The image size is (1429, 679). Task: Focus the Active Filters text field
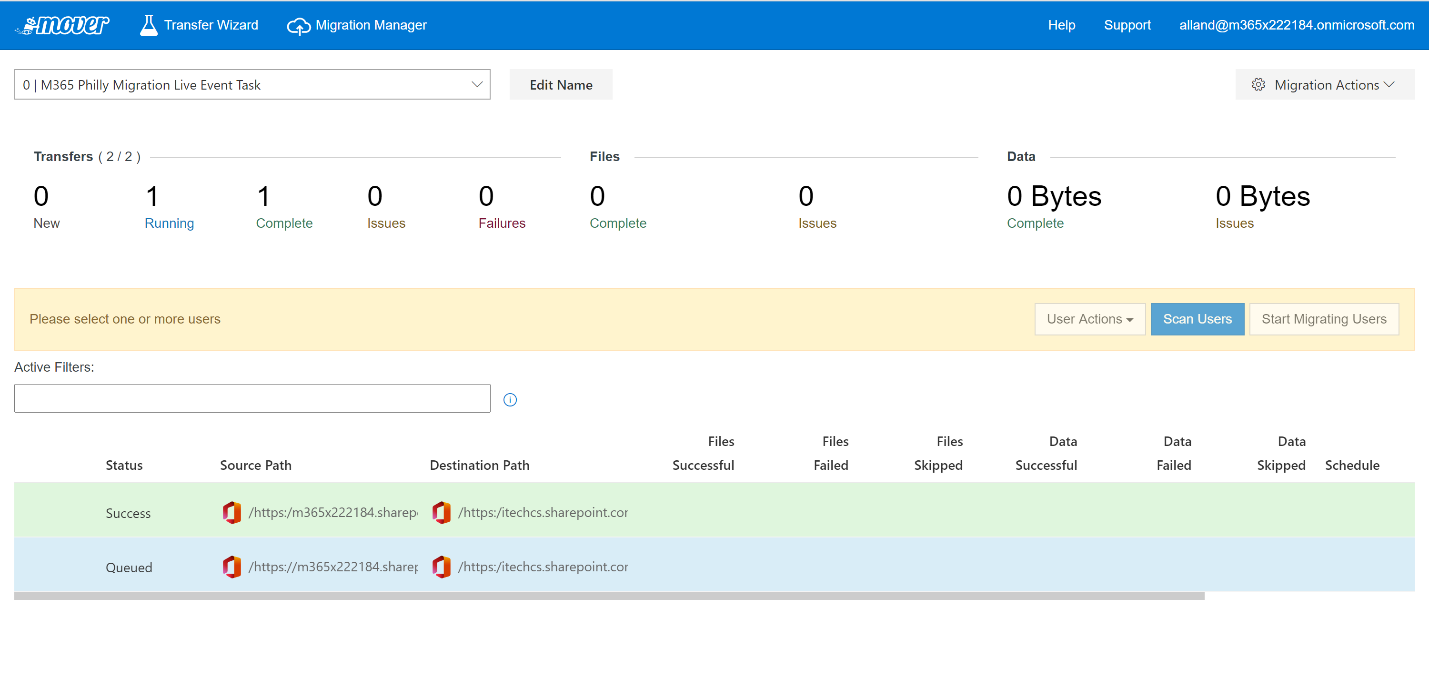252,398
